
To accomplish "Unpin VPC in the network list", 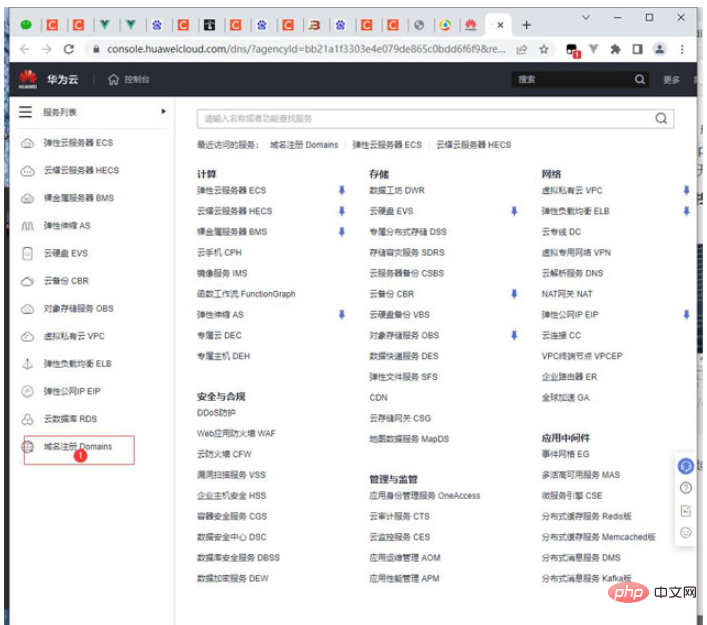I will point(686,190).
